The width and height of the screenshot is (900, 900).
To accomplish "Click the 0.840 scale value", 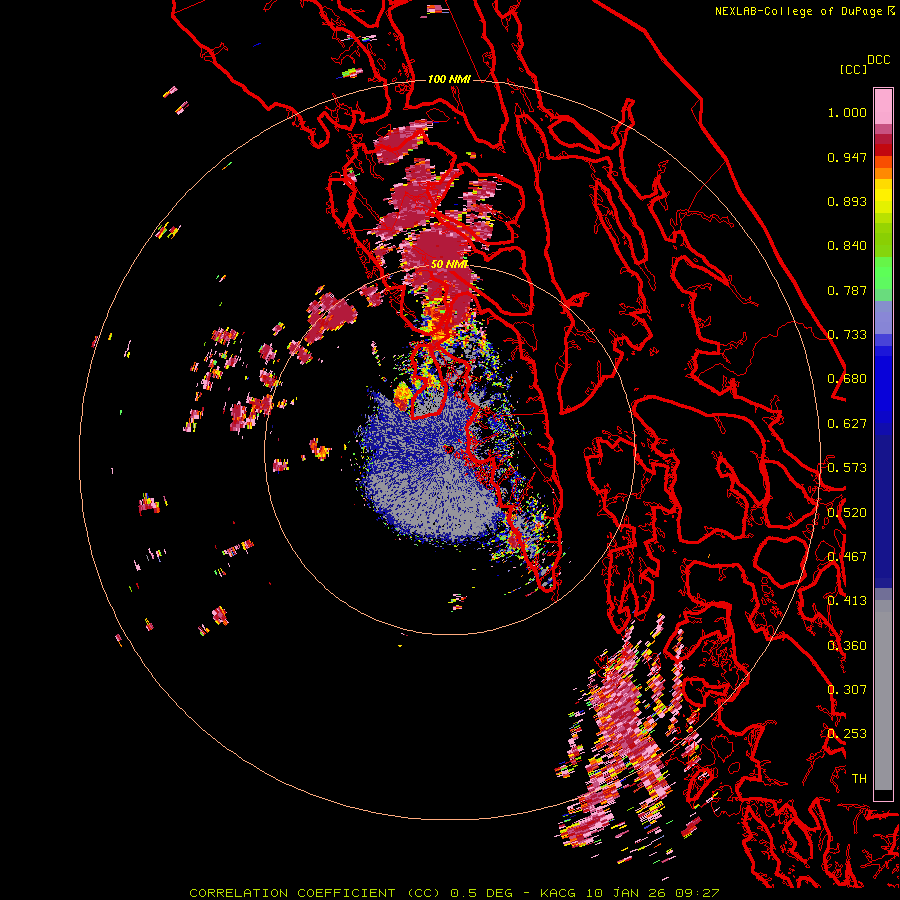I will pyautogui.click(x=847, y=246).
